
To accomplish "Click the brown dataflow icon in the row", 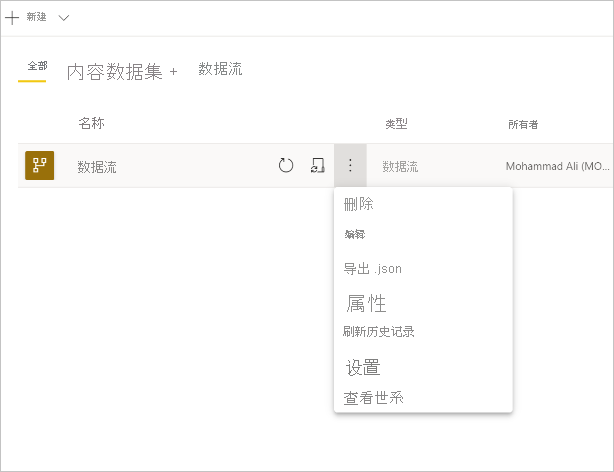I will (x=40, y=165).
